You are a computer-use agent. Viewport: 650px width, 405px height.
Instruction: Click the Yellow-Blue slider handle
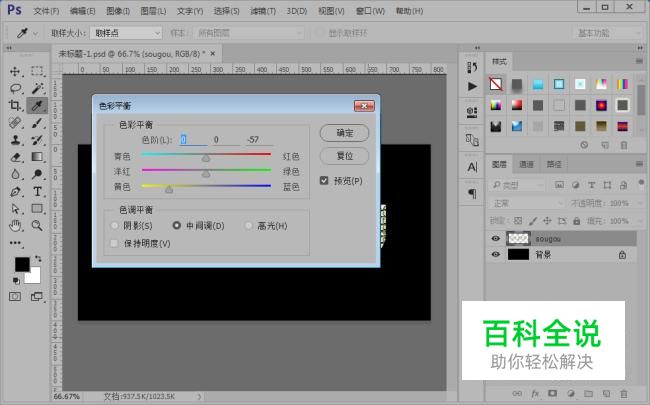pos(169,189)
